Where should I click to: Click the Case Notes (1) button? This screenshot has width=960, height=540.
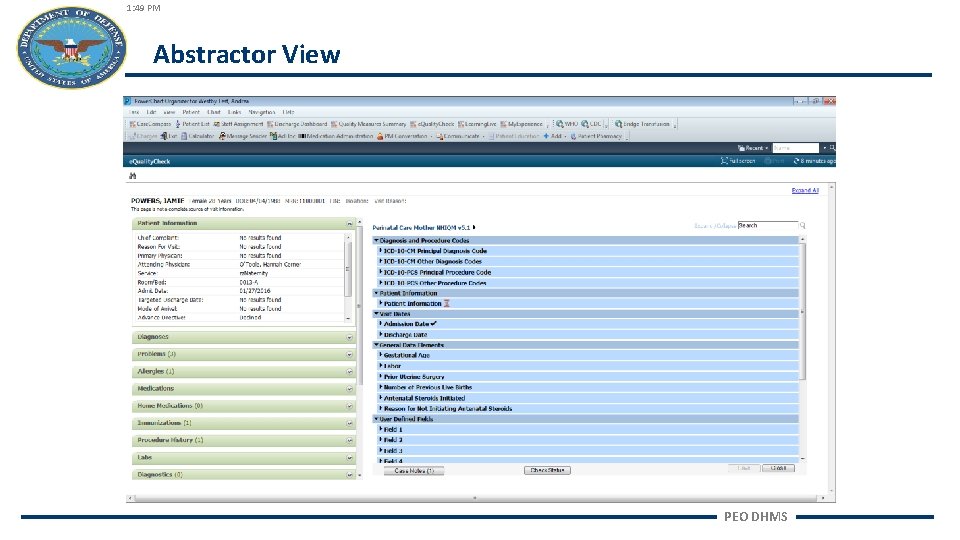click(x=414, y=471)
